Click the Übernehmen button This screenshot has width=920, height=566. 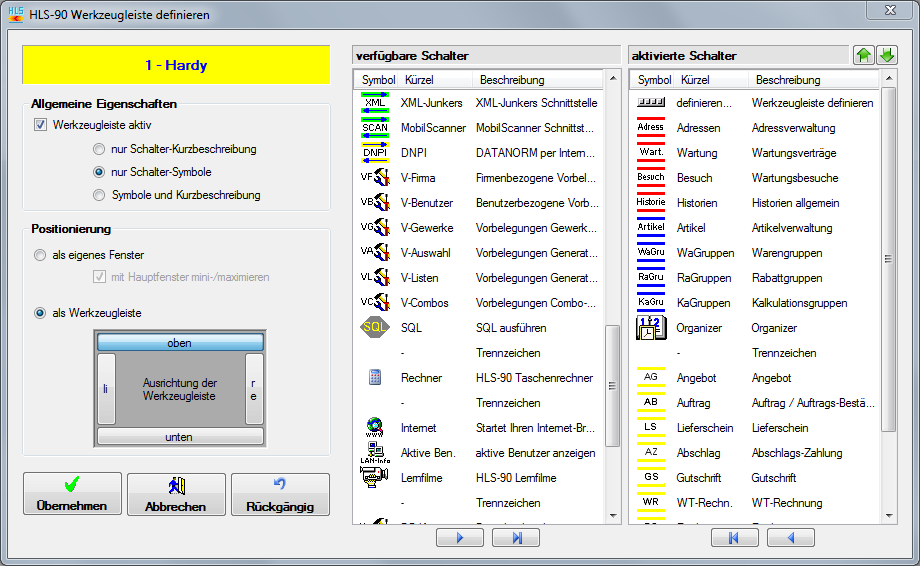[71, 495]
